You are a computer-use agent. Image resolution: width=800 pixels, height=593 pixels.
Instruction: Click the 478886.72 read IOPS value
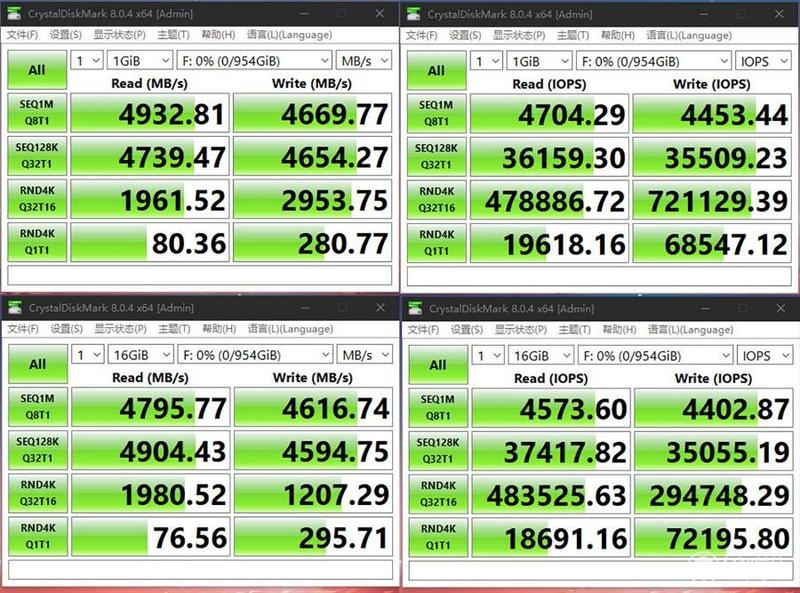[549, 200]
